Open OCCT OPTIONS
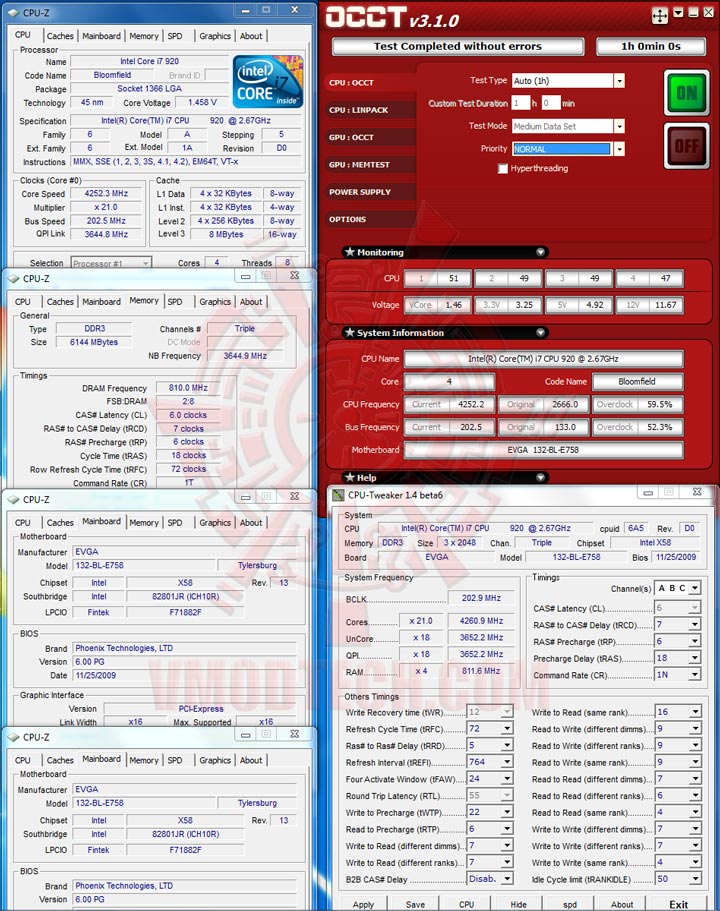720x911 pixels. (x=371, y=219)
